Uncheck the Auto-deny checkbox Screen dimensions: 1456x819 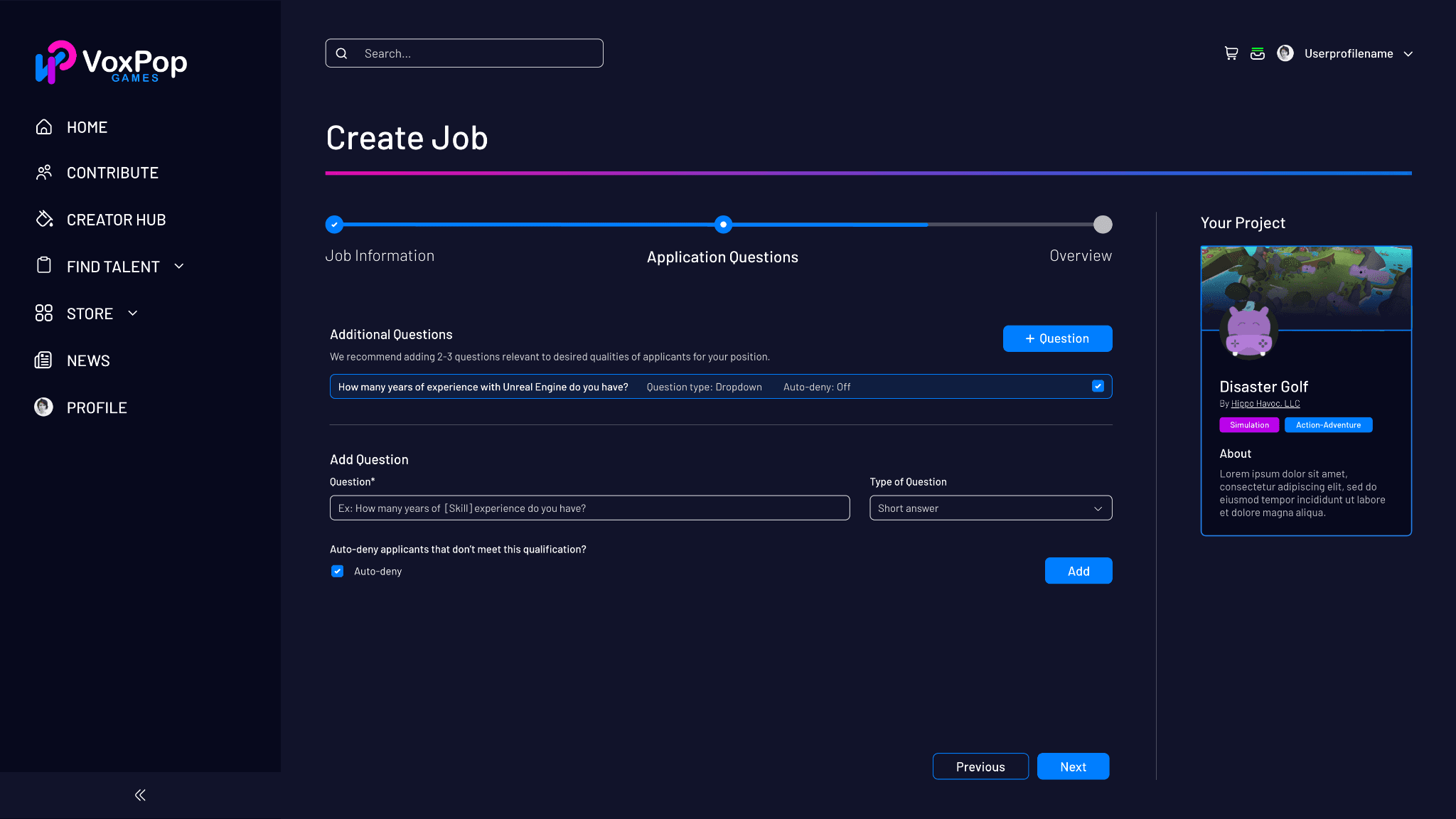[x=338, y=571]
